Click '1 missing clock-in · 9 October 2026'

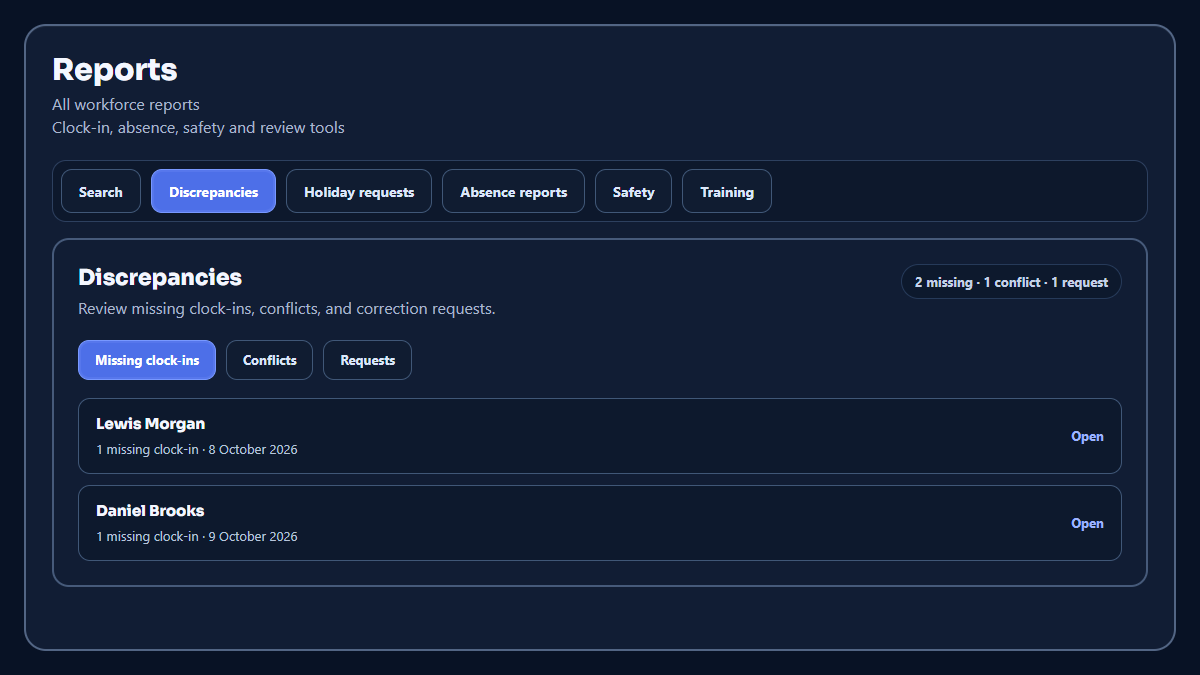pos(197,537)
